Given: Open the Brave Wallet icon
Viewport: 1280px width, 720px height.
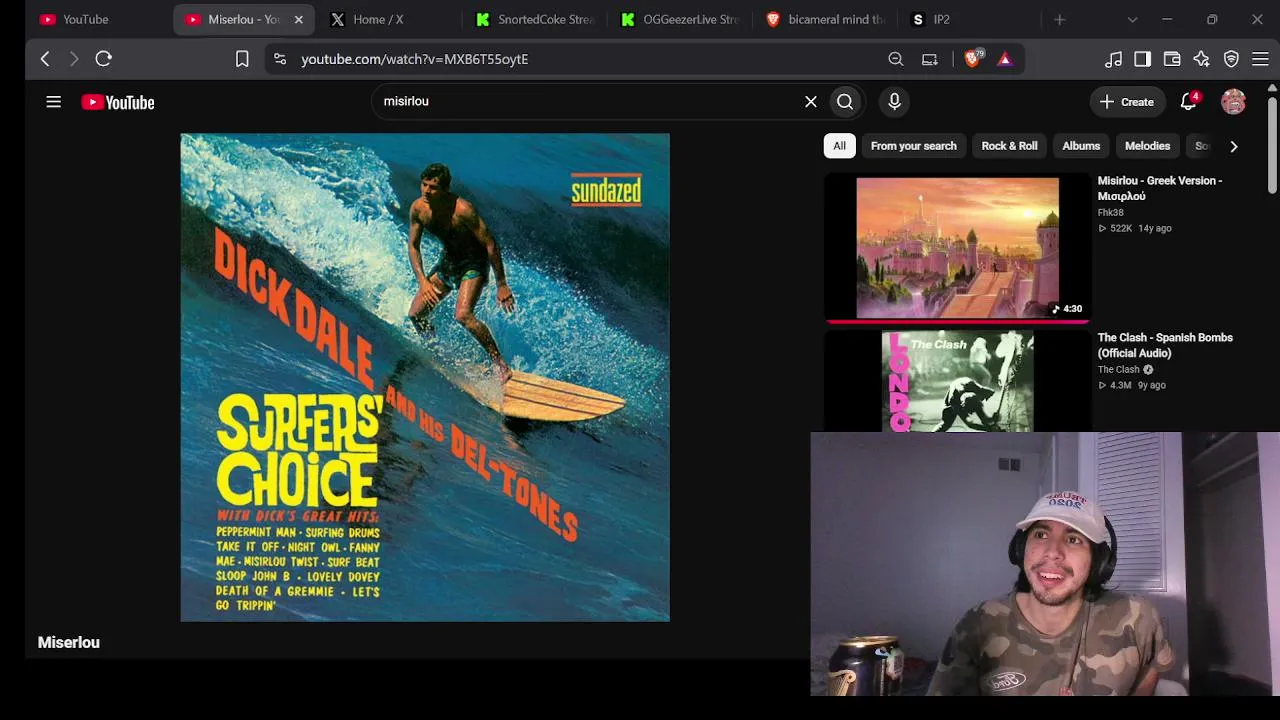Looking at the screenshot, I should point(1172,59).
